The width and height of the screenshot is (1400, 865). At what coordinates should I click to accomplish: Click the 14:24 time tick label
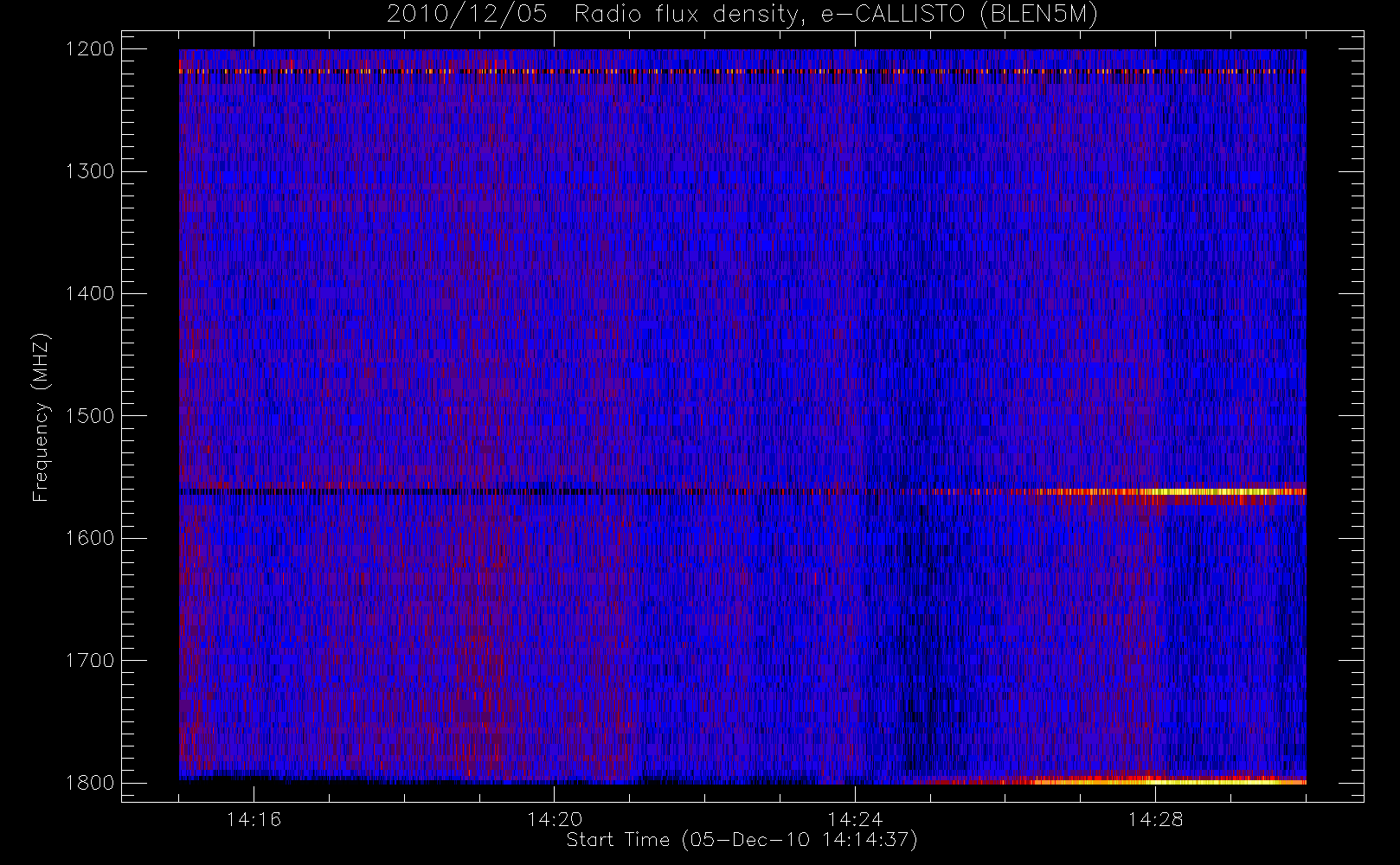(854, 819)
